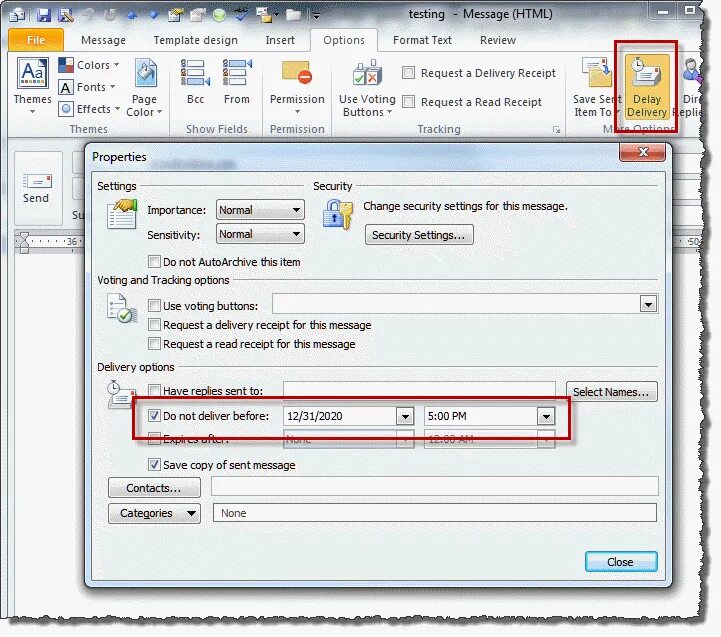Click the spelling check mark icon in quick access toolbar
This screenshot has width=721, height=637.
(241, 16)
